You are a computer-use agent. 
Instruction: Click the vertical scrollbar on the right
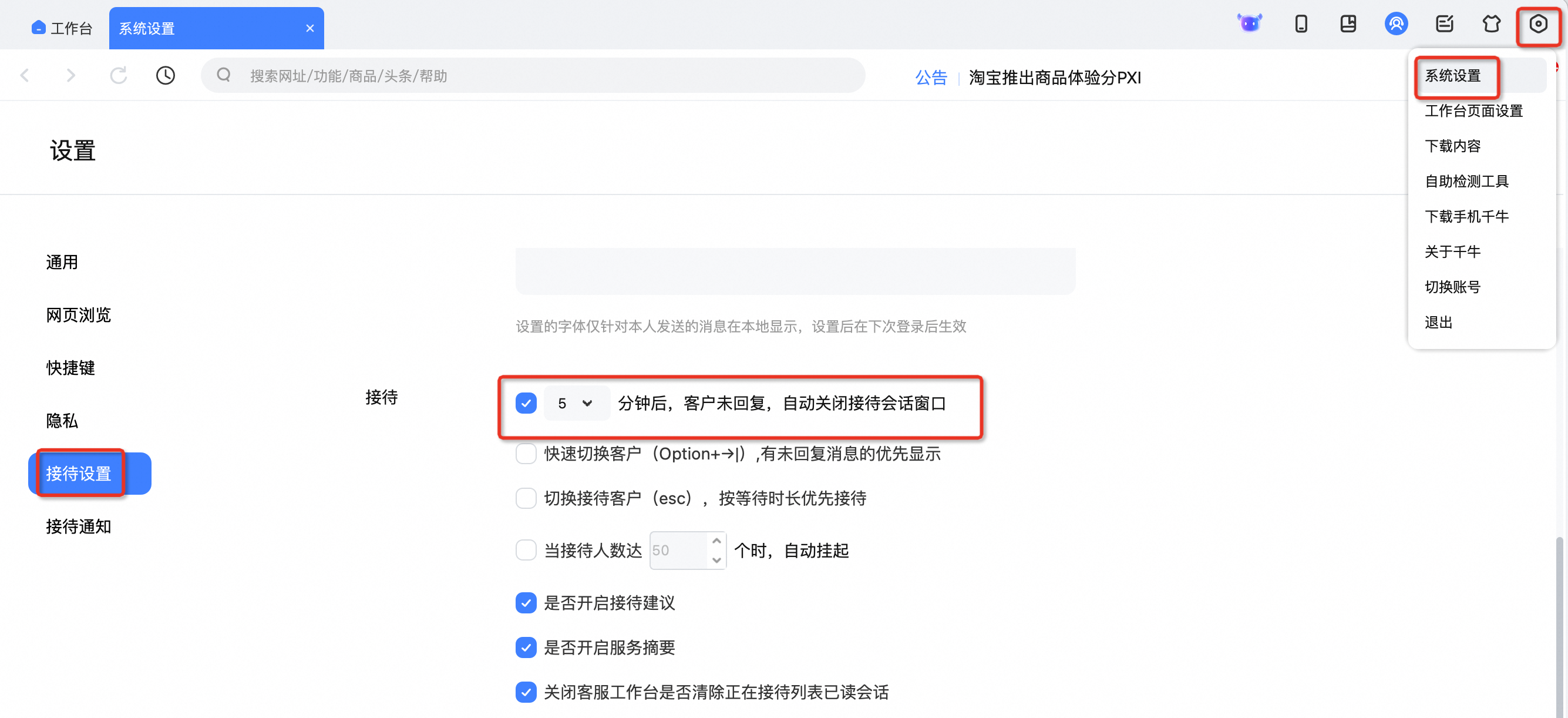1559,628
